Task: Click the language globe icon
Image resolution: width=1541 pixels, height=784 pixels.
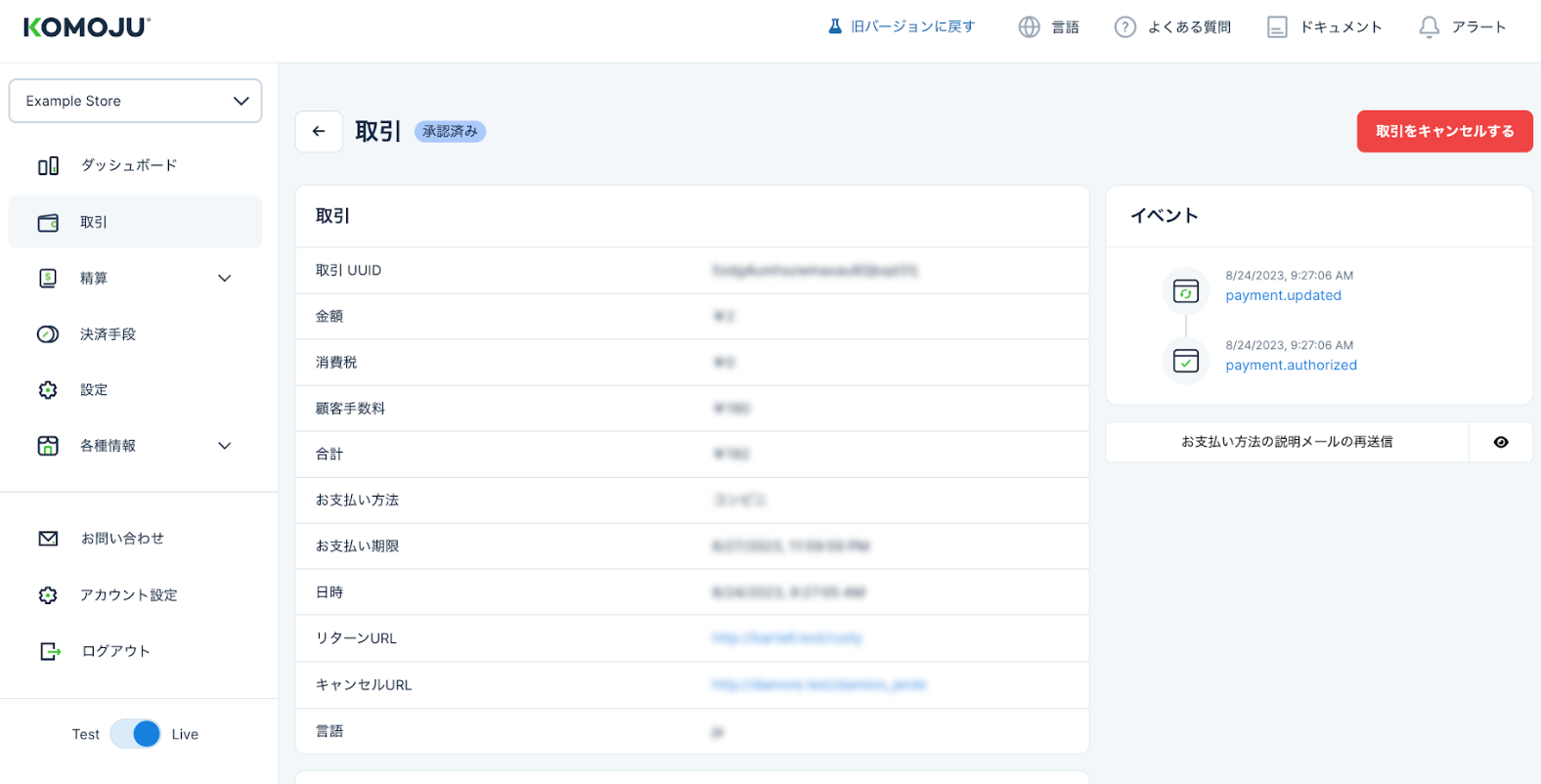Action: [x=1029, y=27]
